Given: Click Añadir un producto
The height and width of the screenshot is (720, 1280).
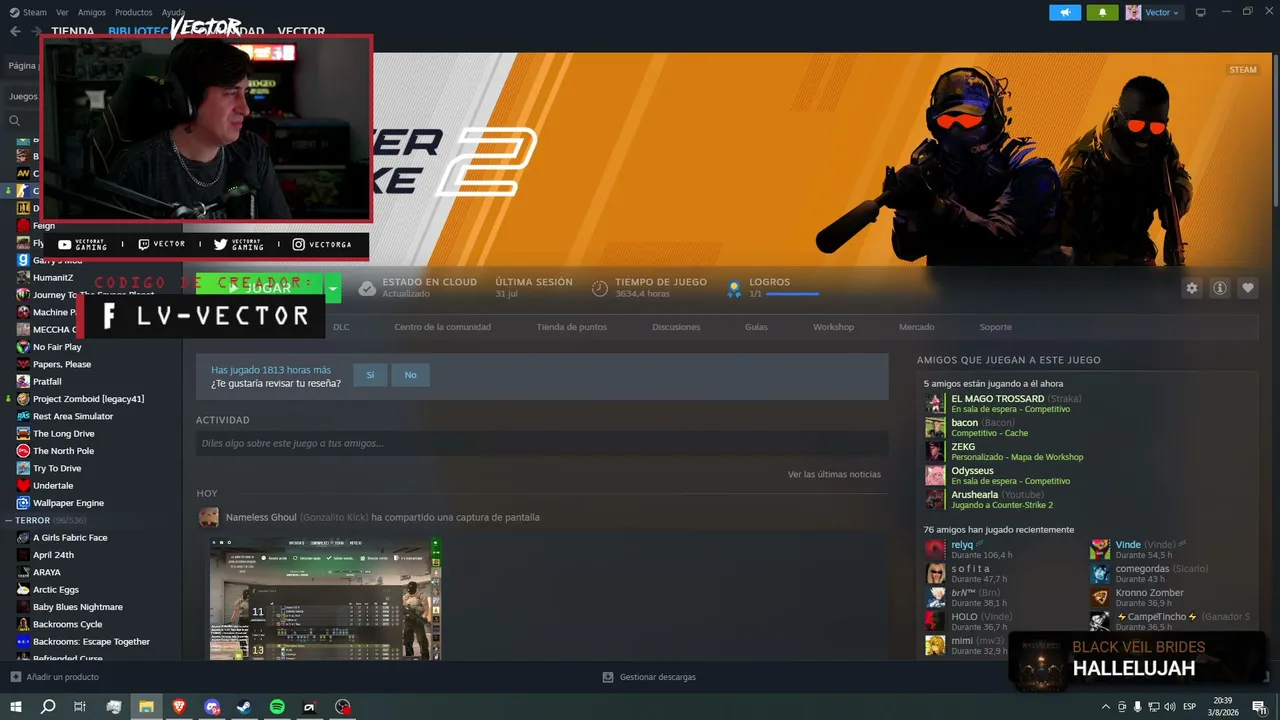Looking at the screenshot, I should click(x=54, y=677).
